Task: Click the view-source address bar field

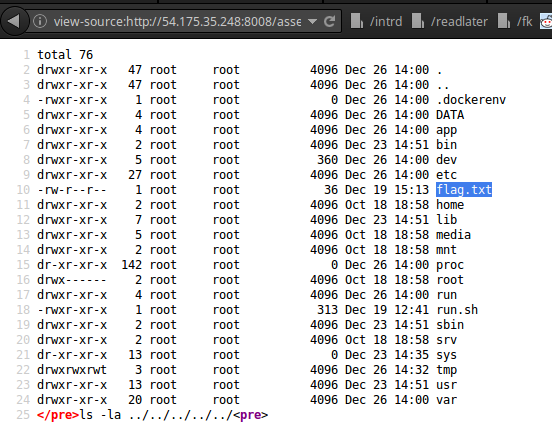Action: click(177, 21)
